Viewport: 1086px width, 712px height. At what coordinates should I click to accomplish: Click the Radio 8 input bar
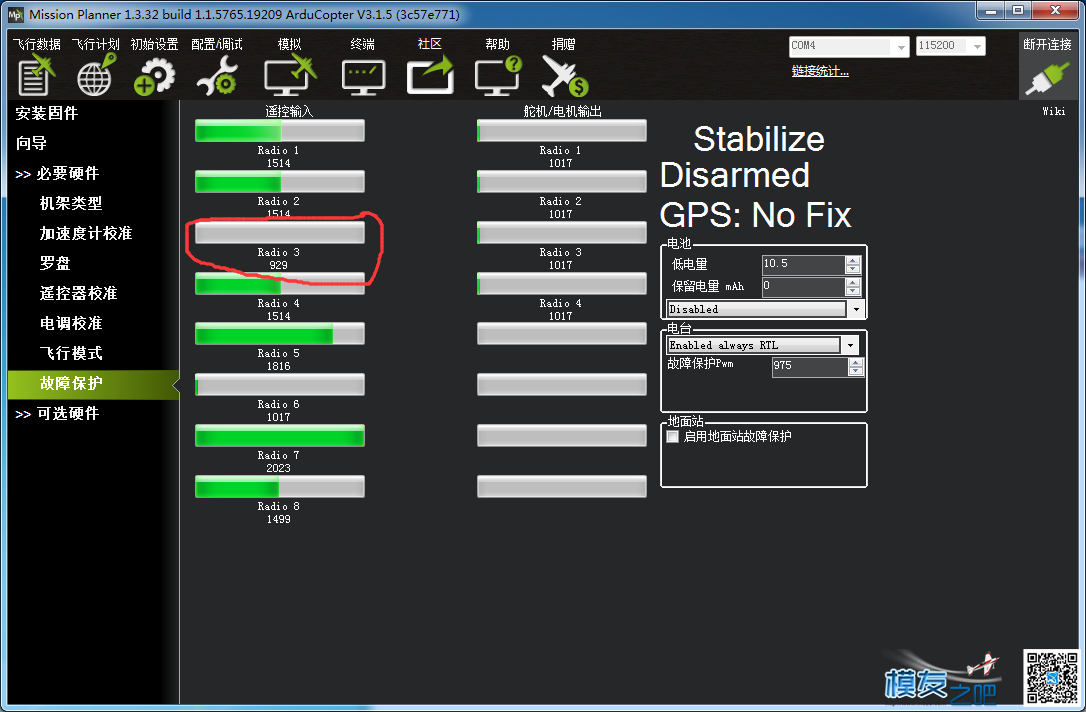coord(280,487)
